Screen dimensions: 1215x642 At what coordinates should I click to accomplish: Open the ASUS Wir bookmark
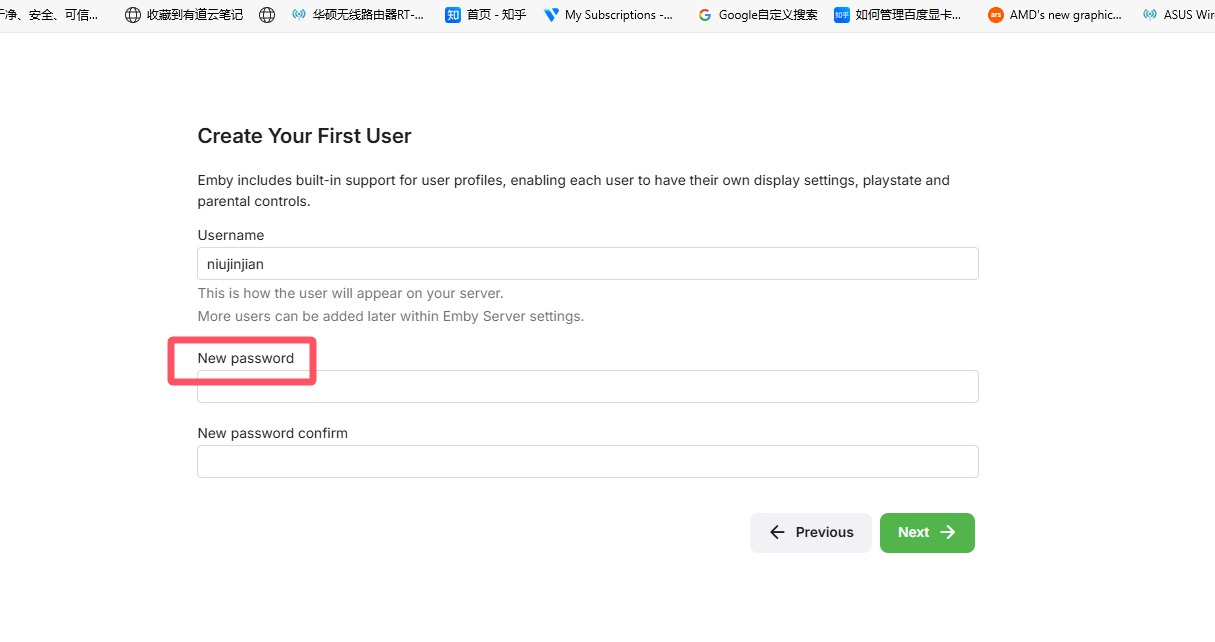tap(1178, 15)
